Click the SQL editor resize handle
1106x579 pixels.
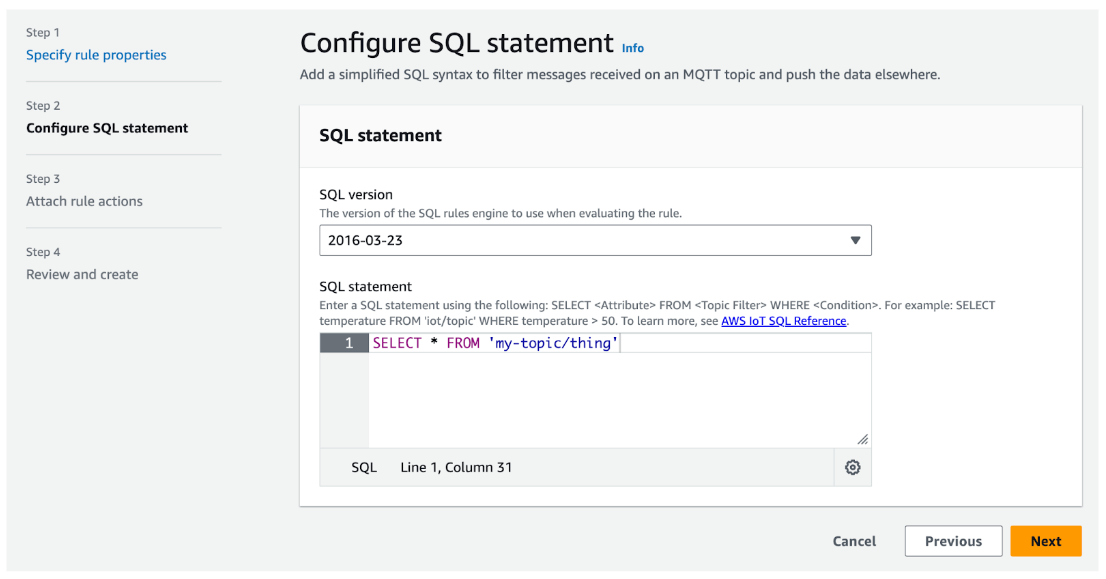[x=862, y=439]
